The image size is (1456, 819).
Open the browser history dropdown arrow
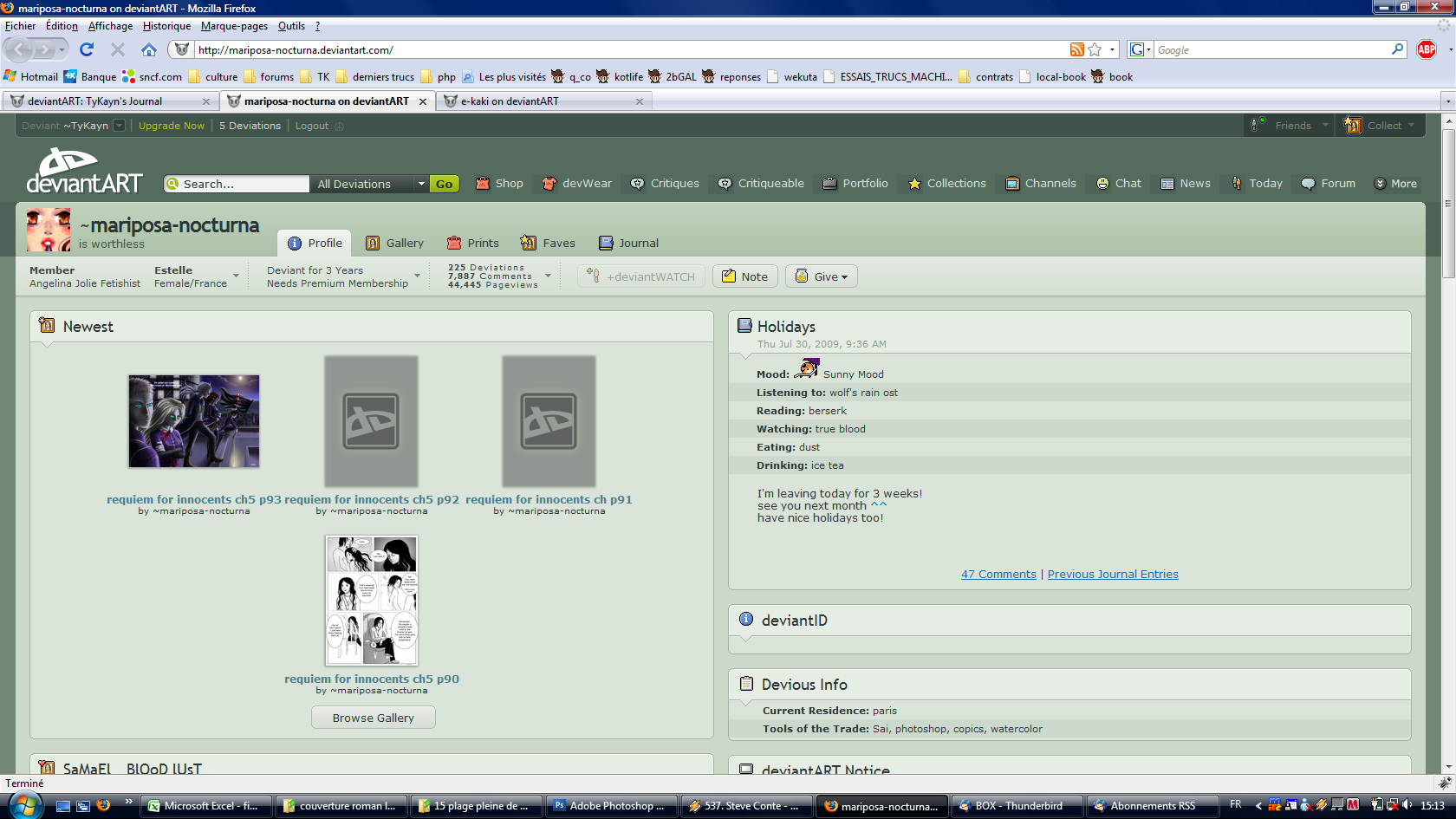[x=62, y=49]
